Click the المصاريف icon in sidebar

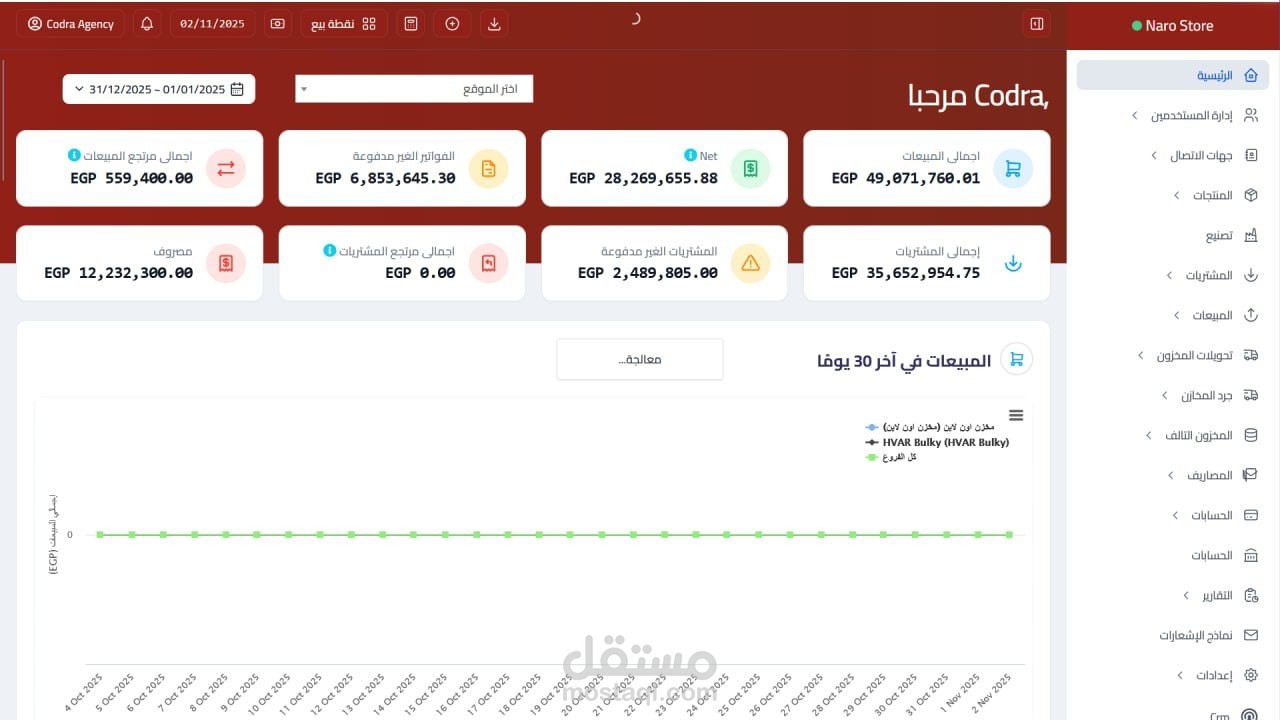coord(1250,475)
